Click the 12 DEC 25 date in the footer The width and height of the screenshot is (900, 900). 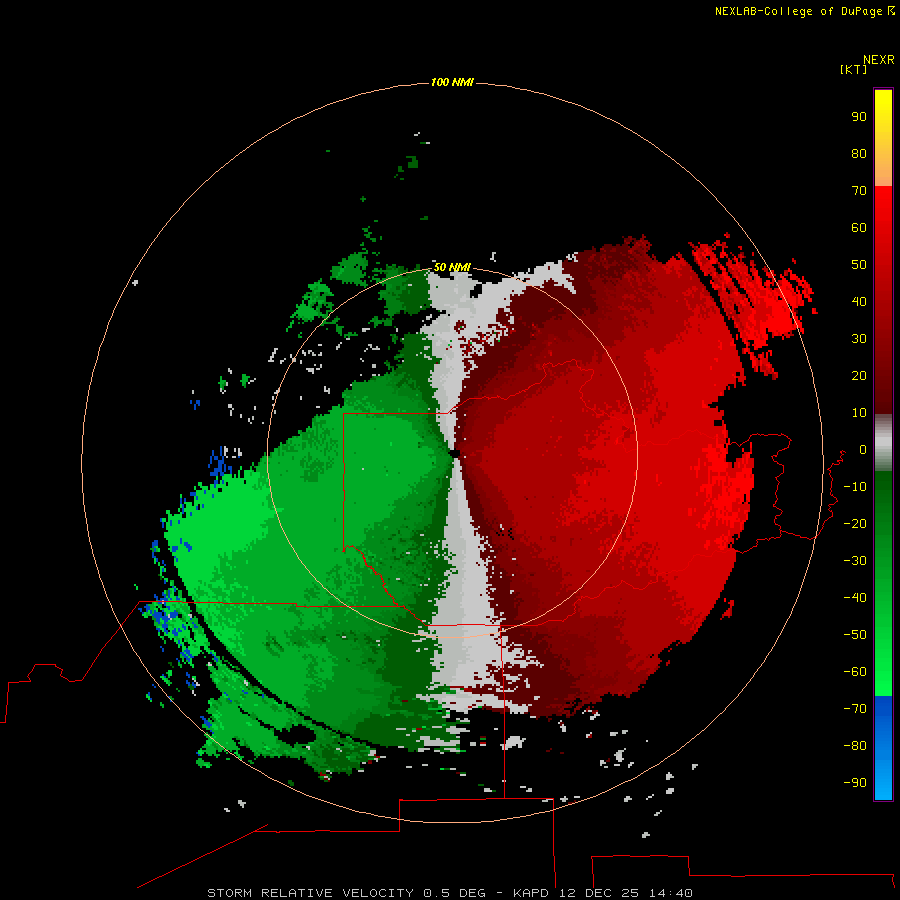600,893
